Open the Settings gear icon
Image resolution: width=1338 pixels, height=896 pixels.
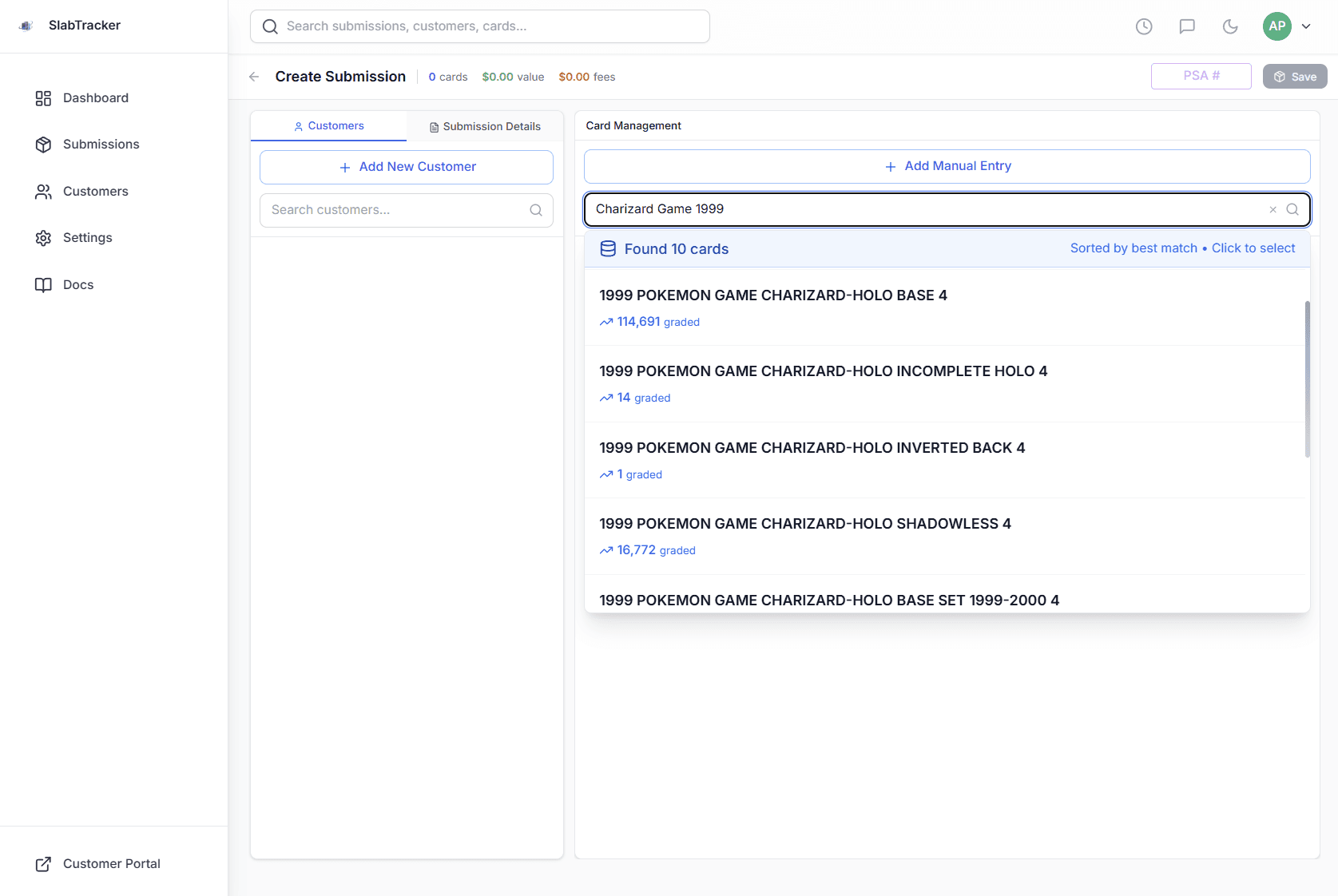pyautogui.click(x=43, y=237)
